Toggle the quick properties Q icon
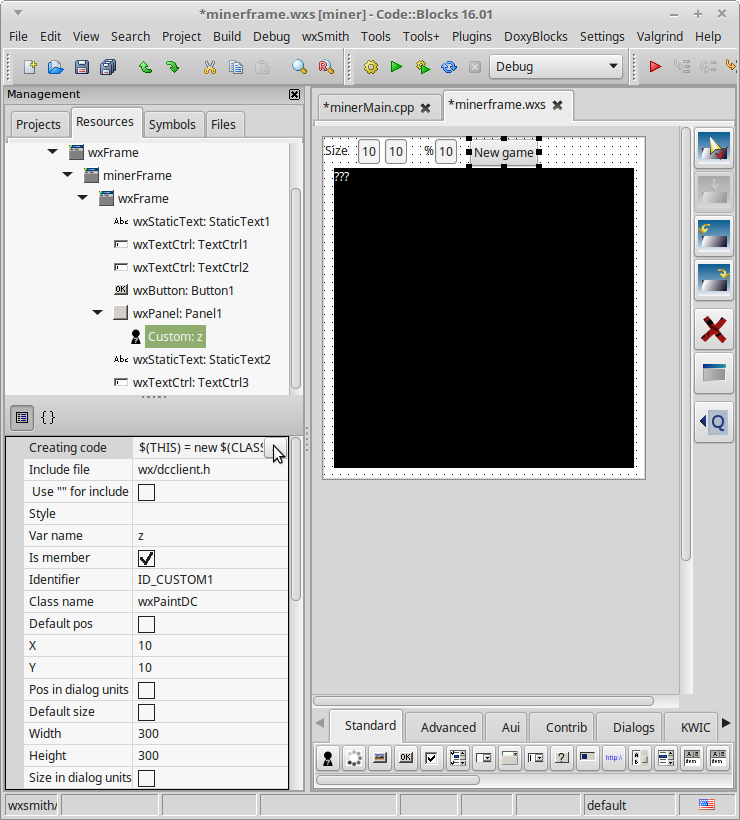Viewport: 740px width, 820px height. tap(714, 422)
